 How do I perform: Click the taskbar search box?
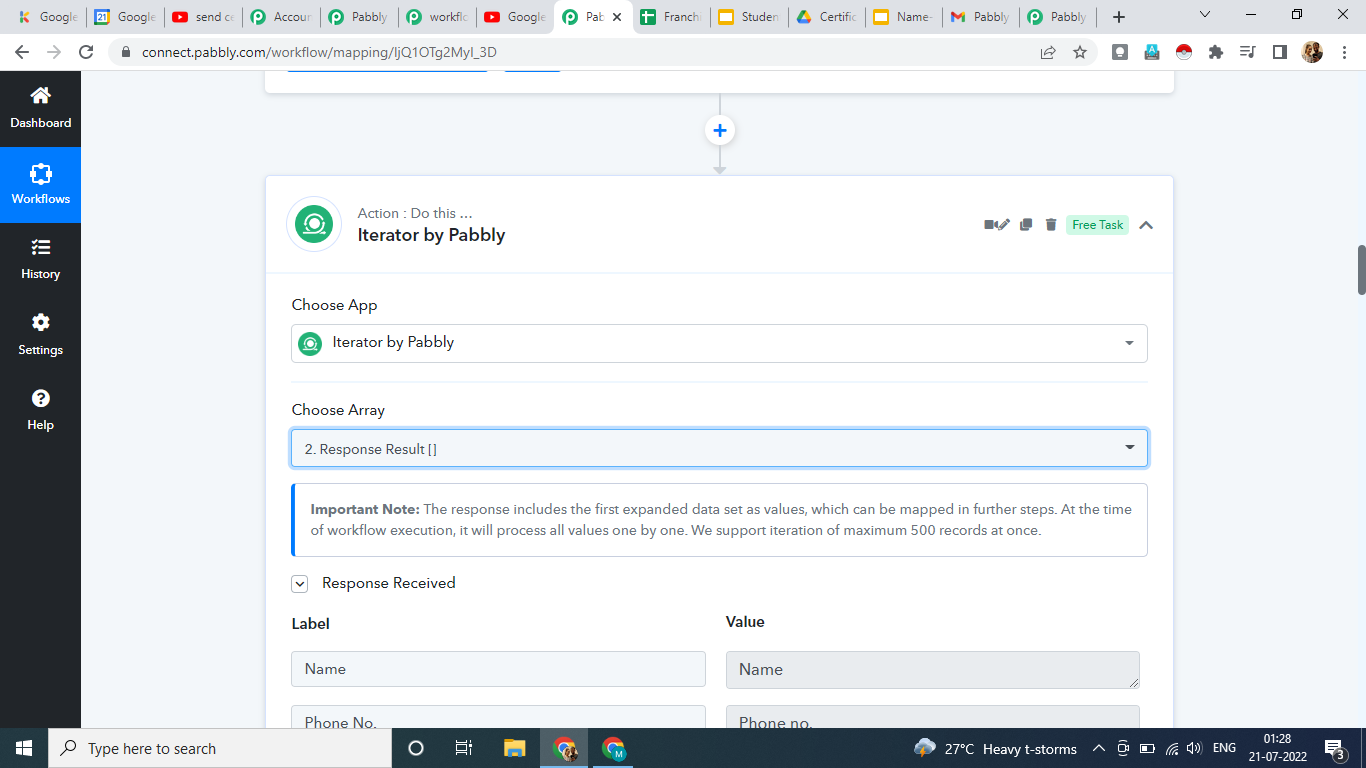pyautogui.click(x=219, y=748)
